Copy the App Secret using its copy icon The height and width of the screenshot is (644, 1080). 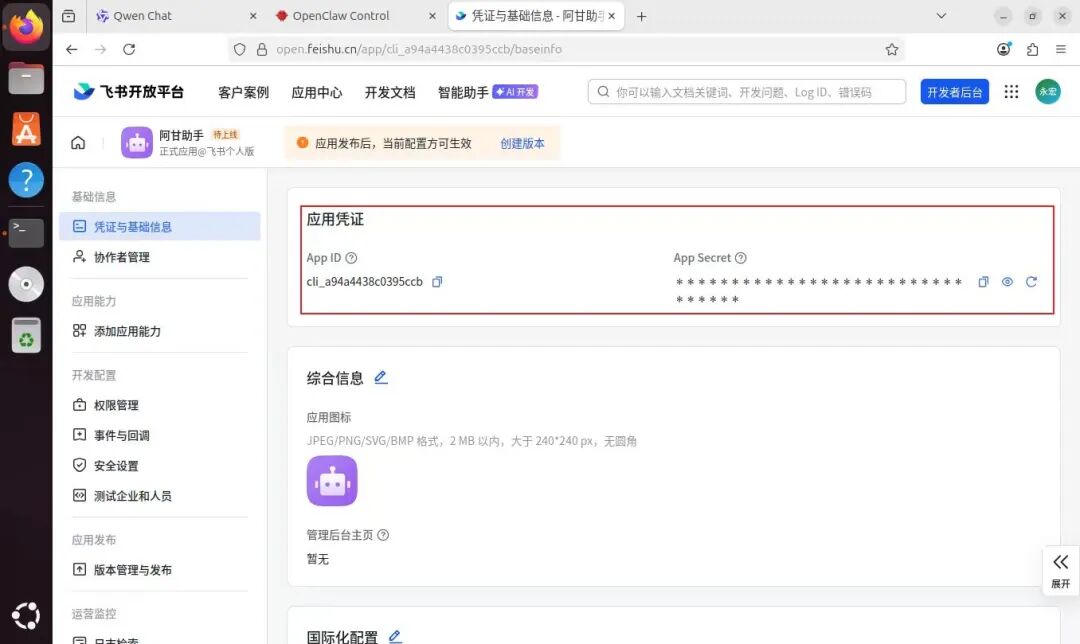click(x=983, y=282)
